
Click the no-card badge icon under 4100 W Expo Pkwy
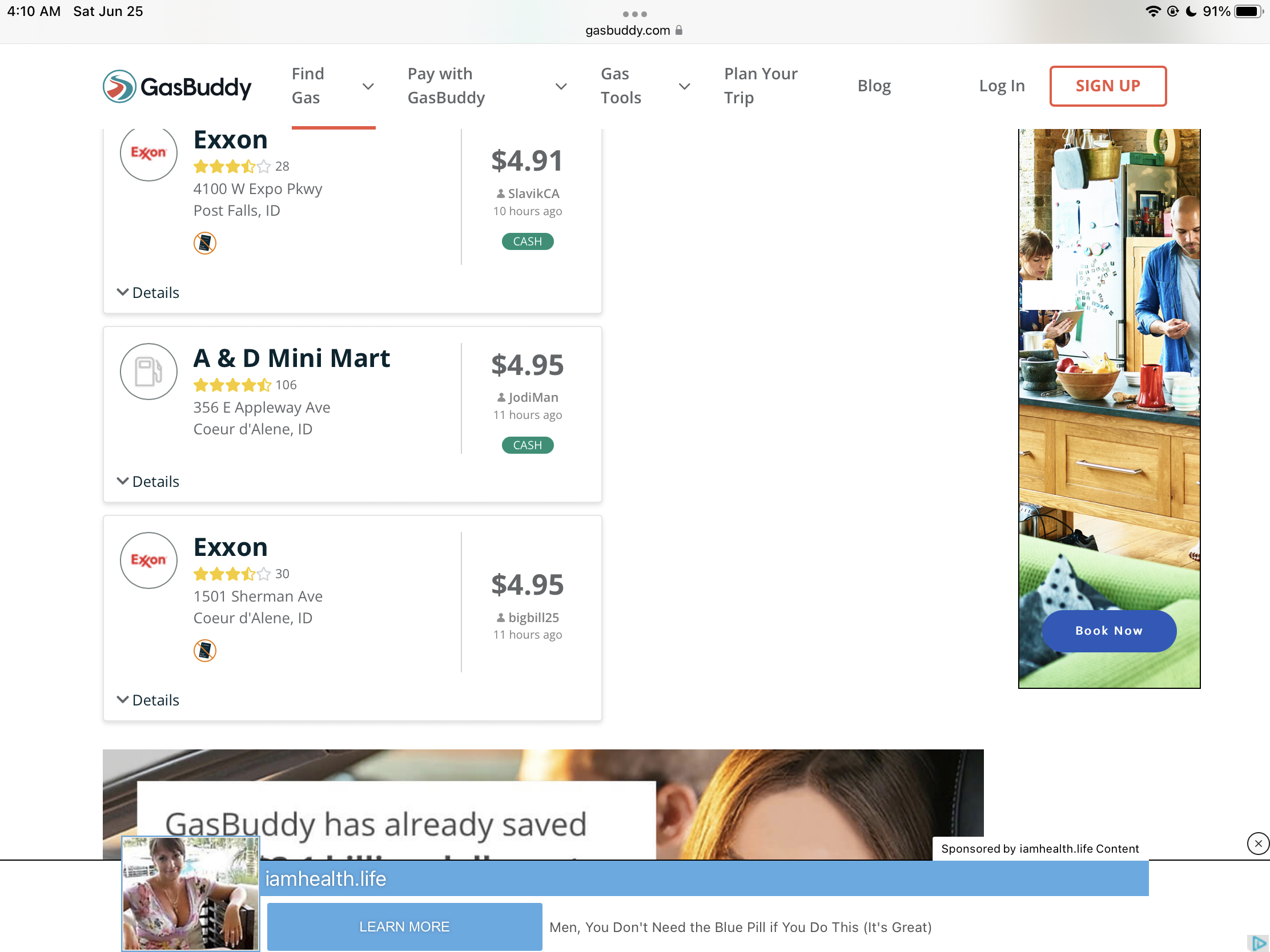coord(205,243)
